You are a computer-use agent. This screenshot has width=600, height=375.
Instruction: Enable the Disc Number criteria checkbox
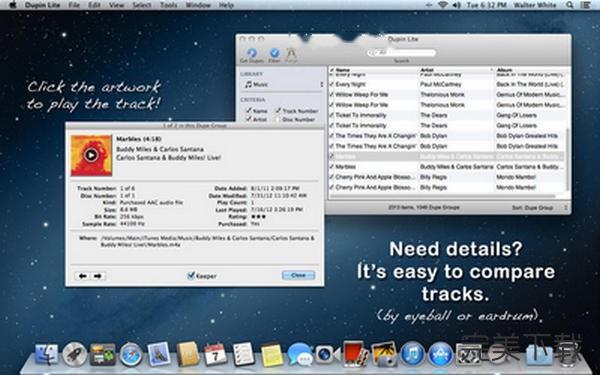click(278, 119)
